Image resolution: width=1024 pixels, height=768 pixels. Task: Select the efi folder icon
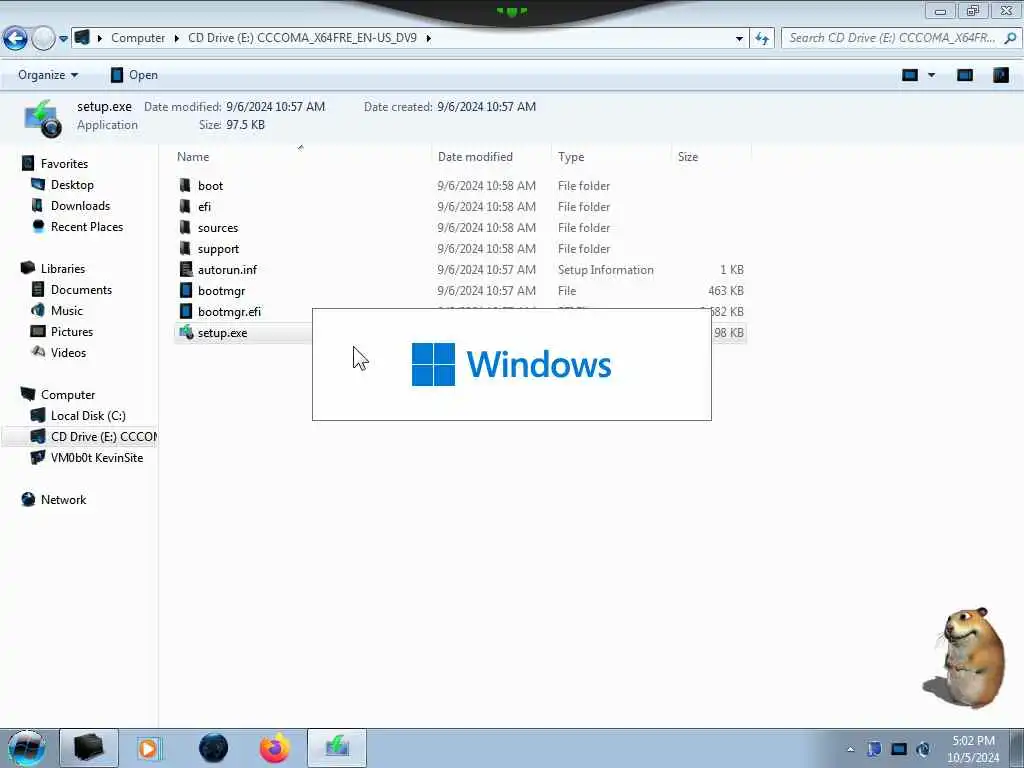185,206
